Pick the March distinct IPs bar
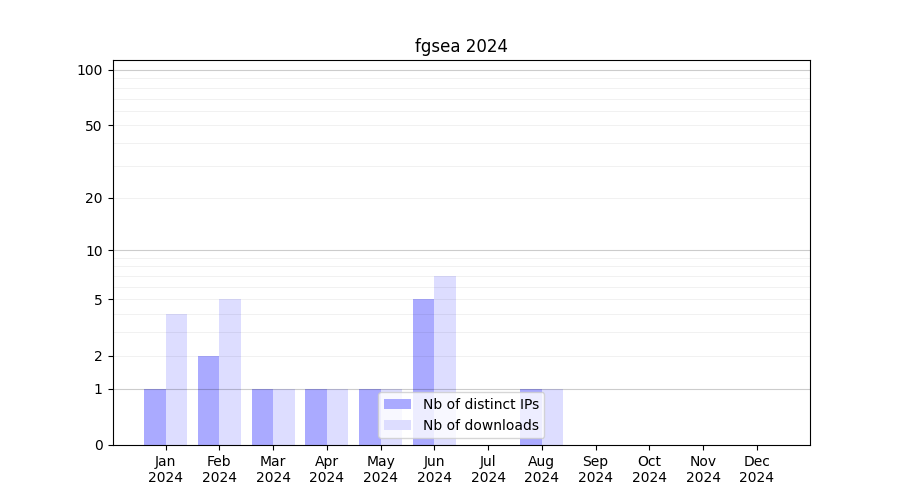This screenshot has height=500, width=900. pyautogui.click(x=262, y=417)
